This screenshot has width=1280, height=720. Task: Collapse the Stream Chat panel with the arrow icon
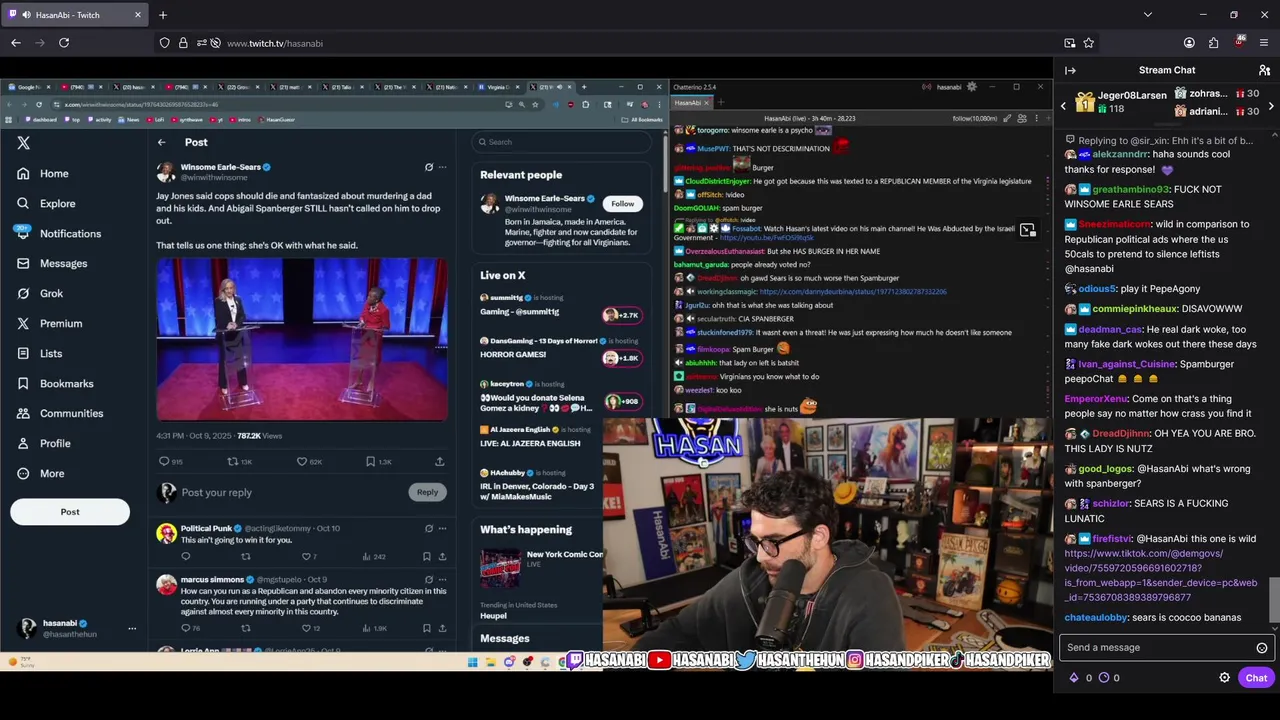point(1070,70)
